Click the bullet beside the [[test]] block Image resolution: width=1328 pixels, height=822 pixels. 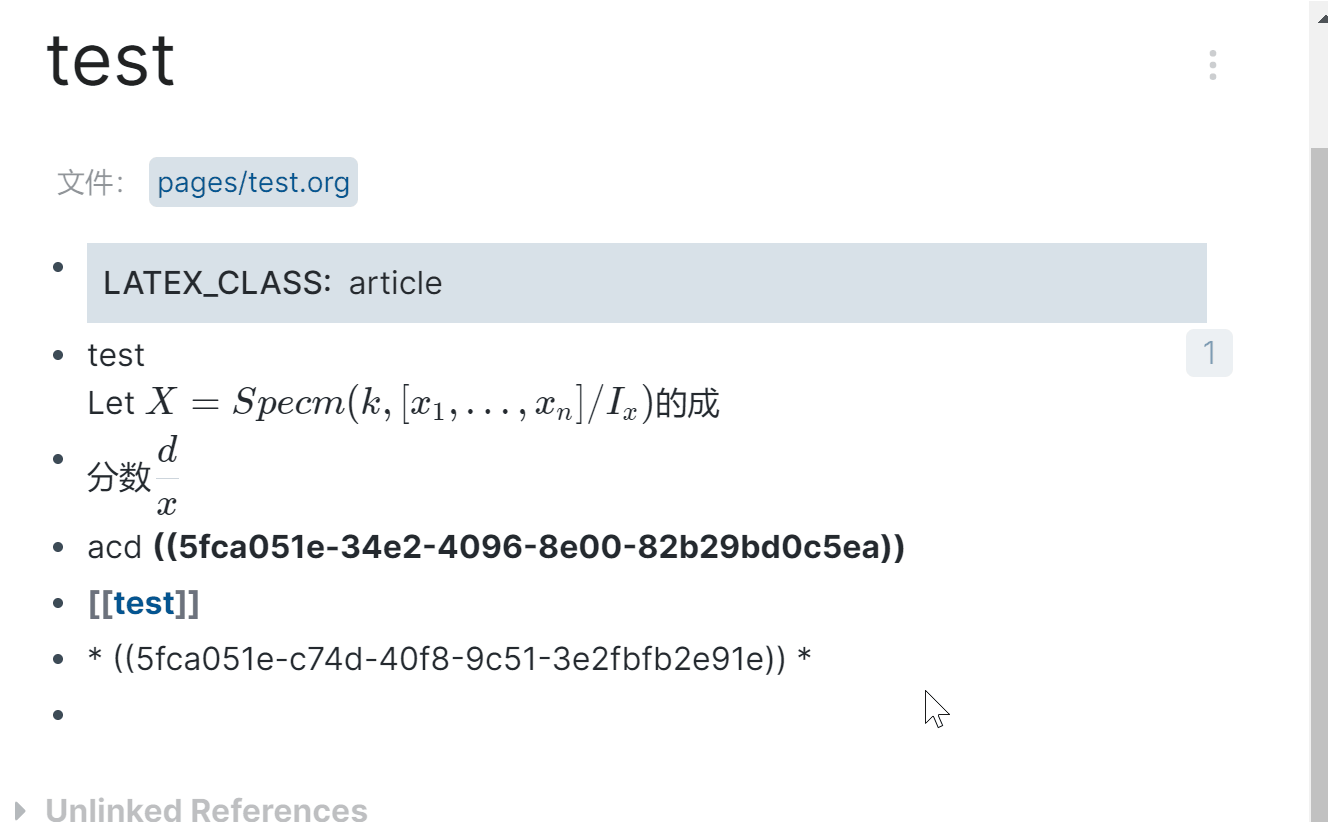(x=60, y=603)
